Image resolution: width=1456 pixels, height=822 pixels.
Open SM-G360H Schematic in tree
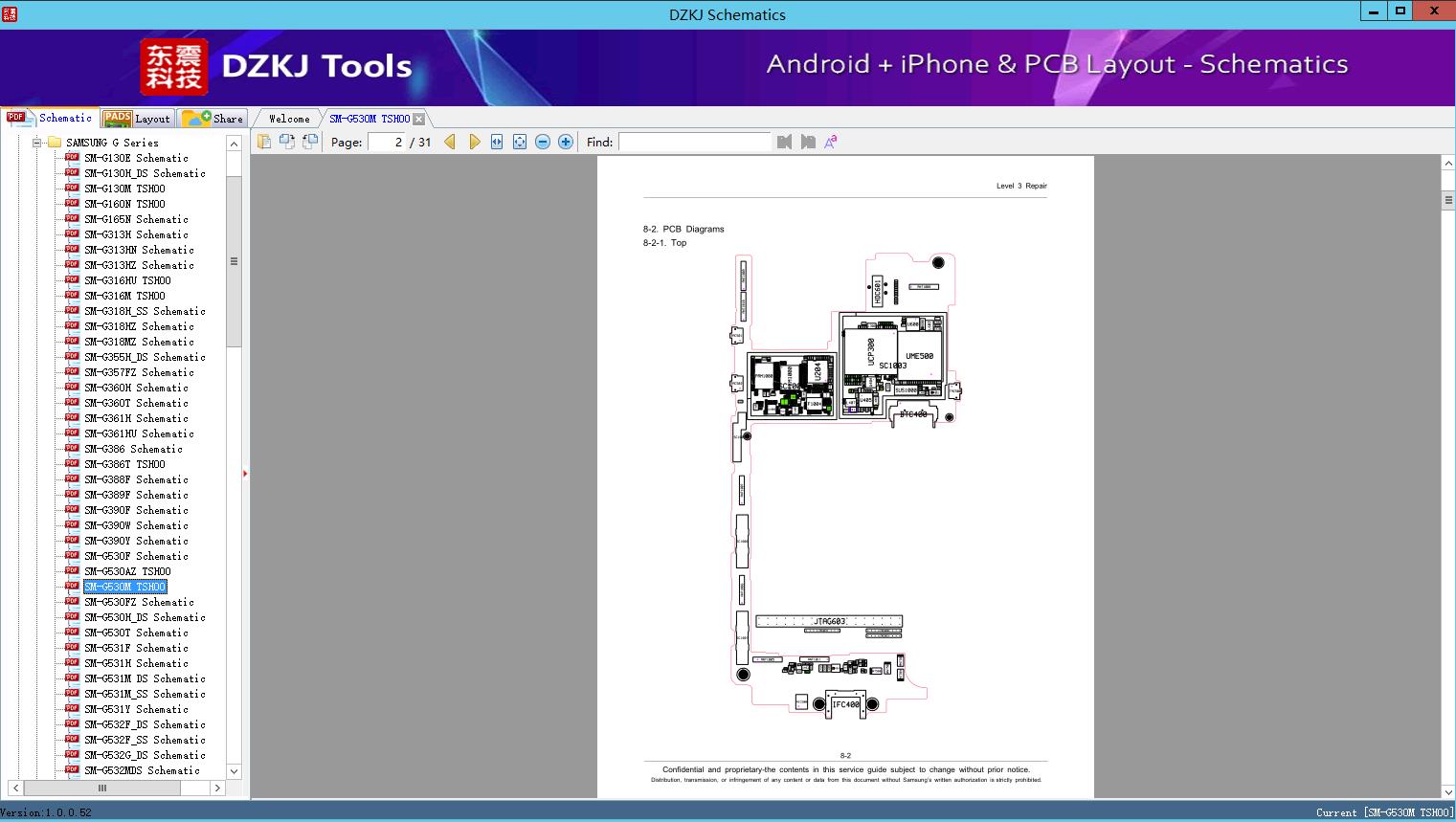(x=136, y=388)
